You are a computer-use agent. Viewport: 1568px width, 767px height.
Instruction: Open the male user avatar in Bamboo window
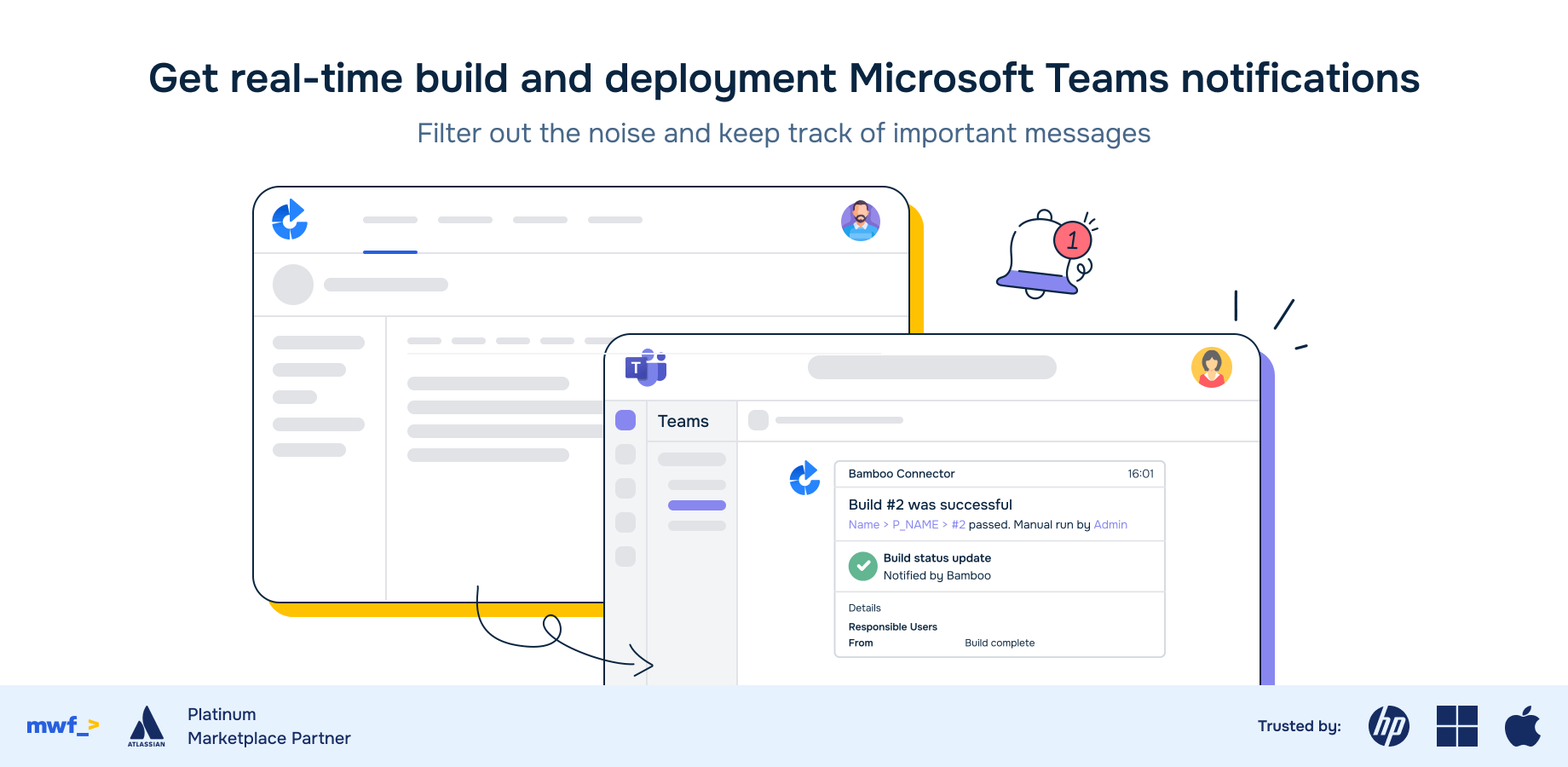[x=860, y=221]
